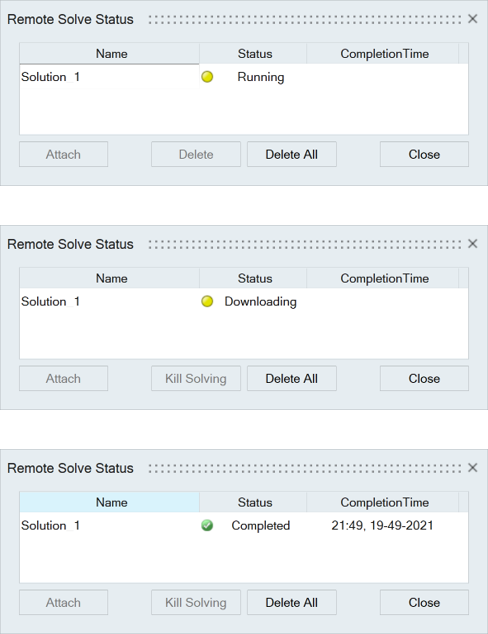
Task: Select Solution_1 row with Running status
Action: [244, 77]
